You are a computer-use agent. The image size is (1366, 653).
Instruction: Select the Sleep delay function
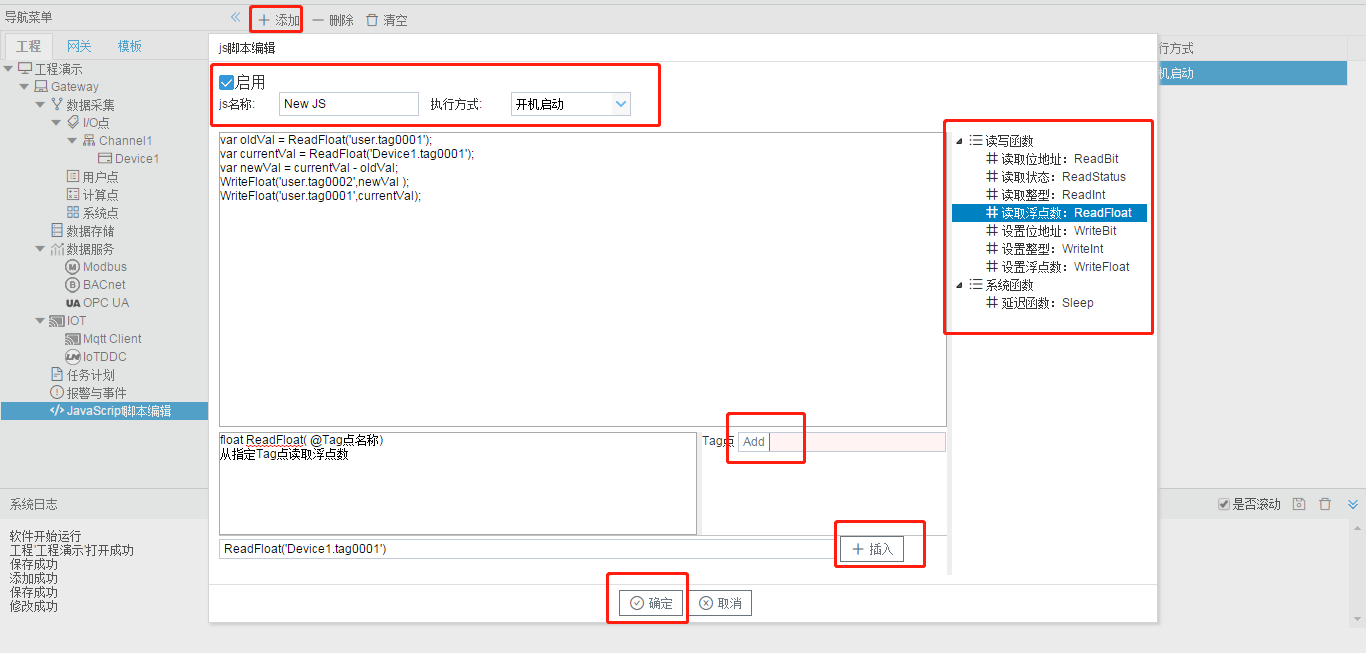pyautogui.click(x=1040, y=303)
